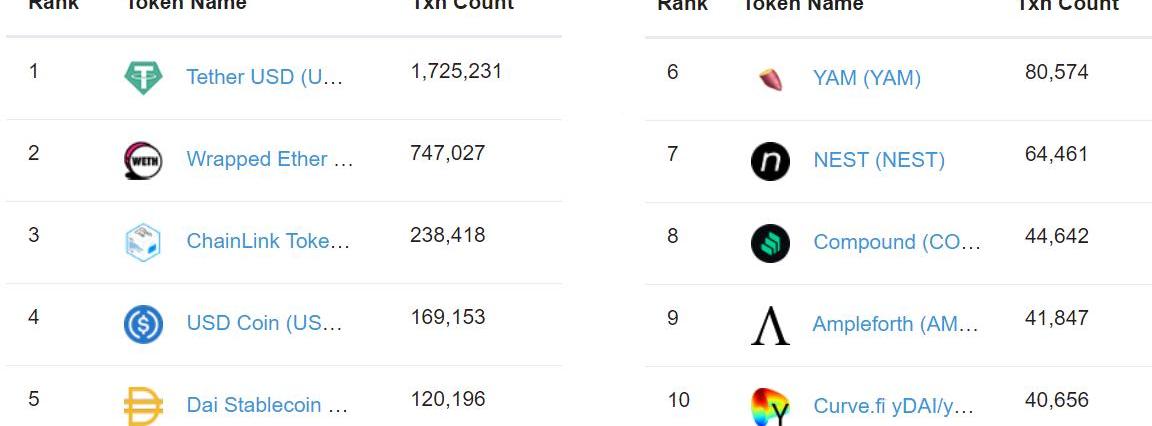Open the Compound token link

pos(897,243)
